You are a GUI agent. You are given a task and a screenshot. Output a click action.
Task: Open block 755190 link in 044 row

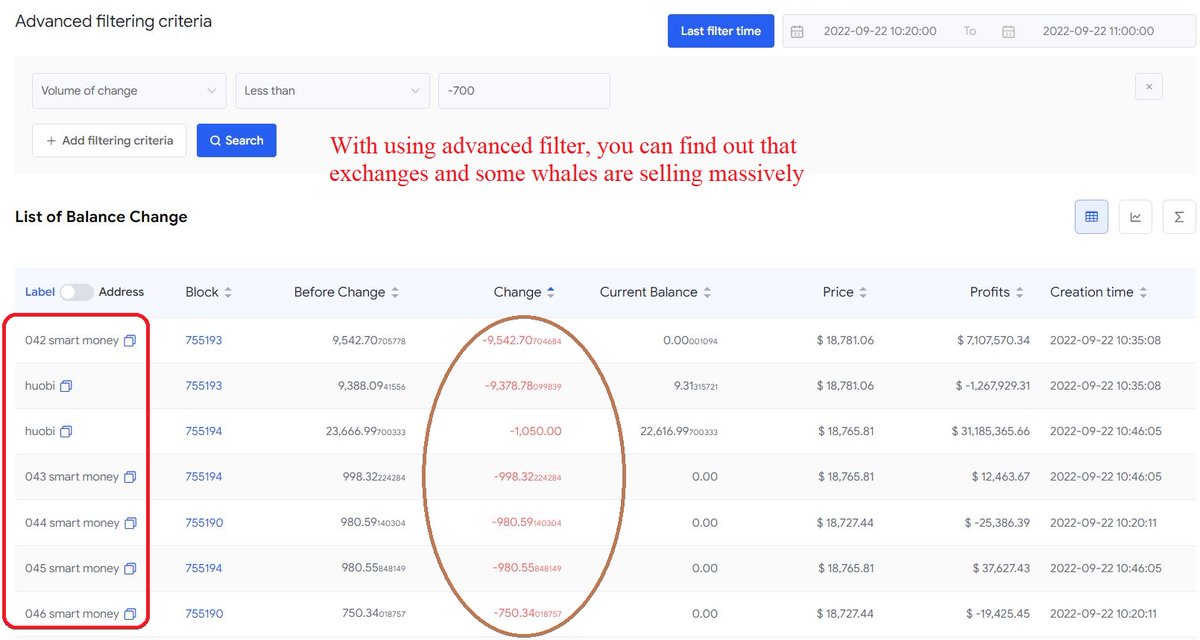tap(204, 523)
